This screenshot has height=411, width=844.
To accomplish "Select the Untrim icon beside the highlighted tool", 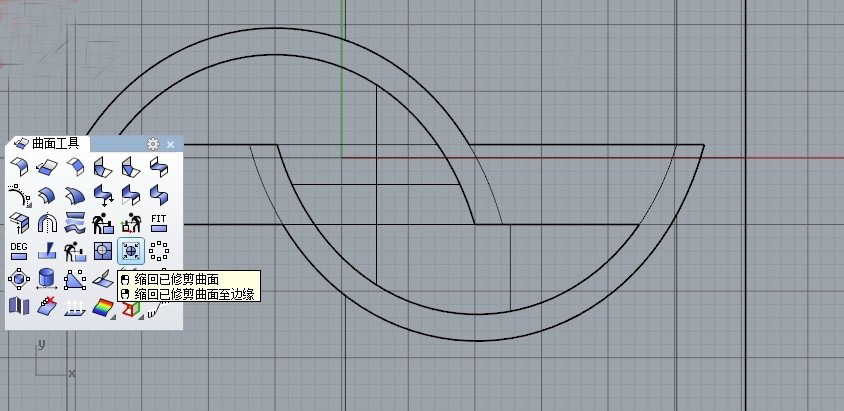I will [103, 250].
